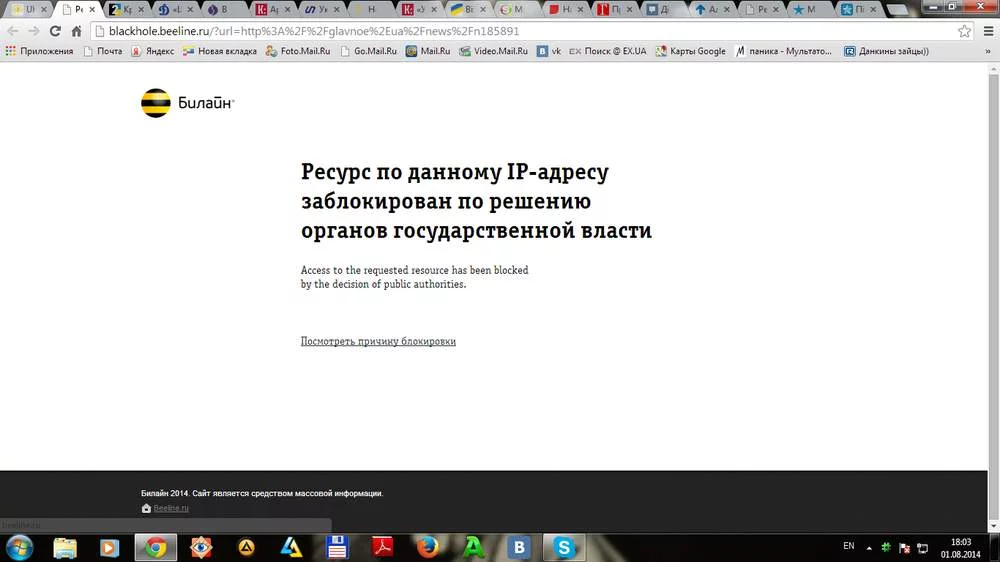This screenshot has width=1000, height=562.
Task: Click the Chrome taskbar icon
Action: tap(156, 548)
